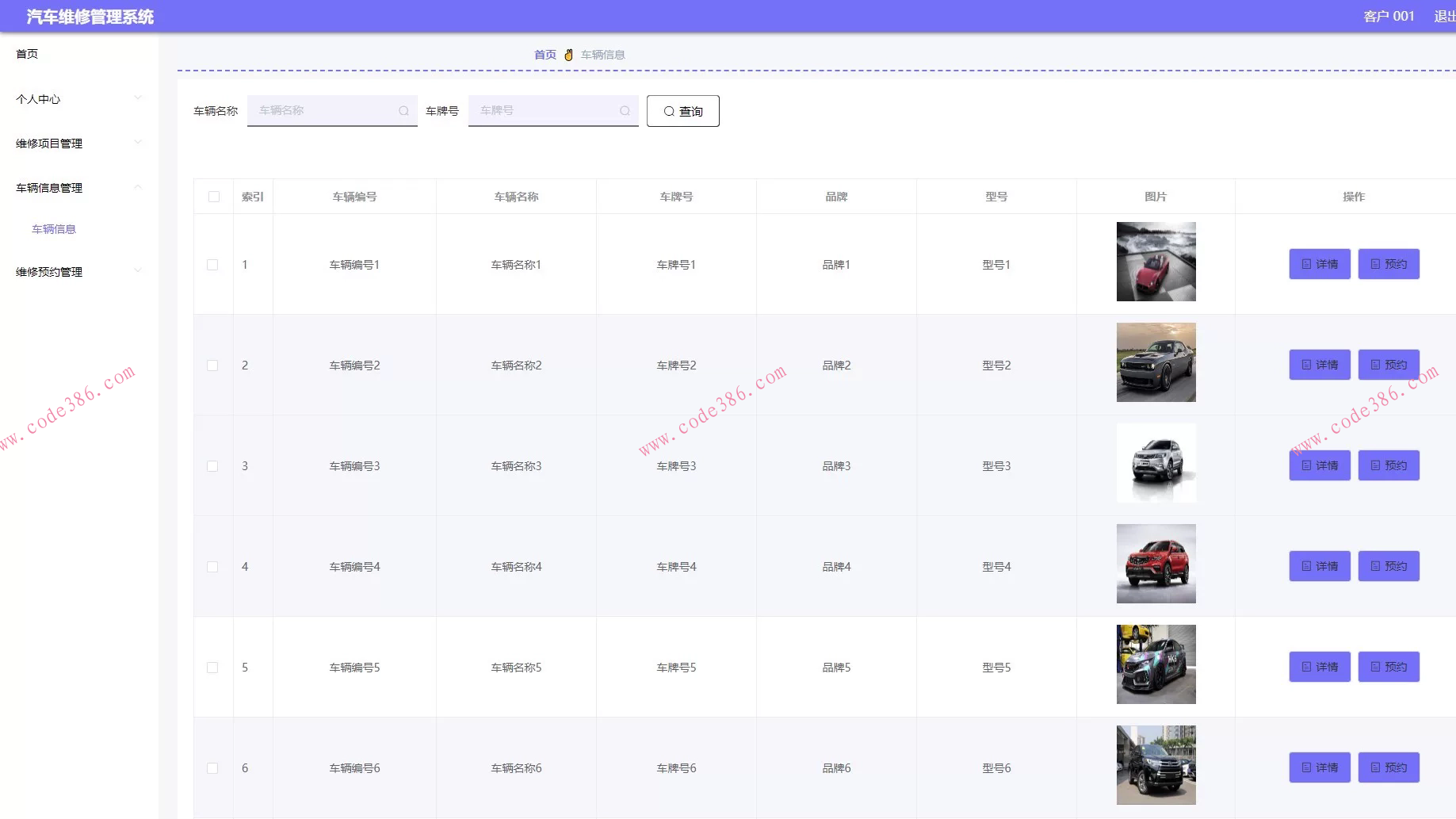
Task: Click the 查询 search button
Action: 682,111
